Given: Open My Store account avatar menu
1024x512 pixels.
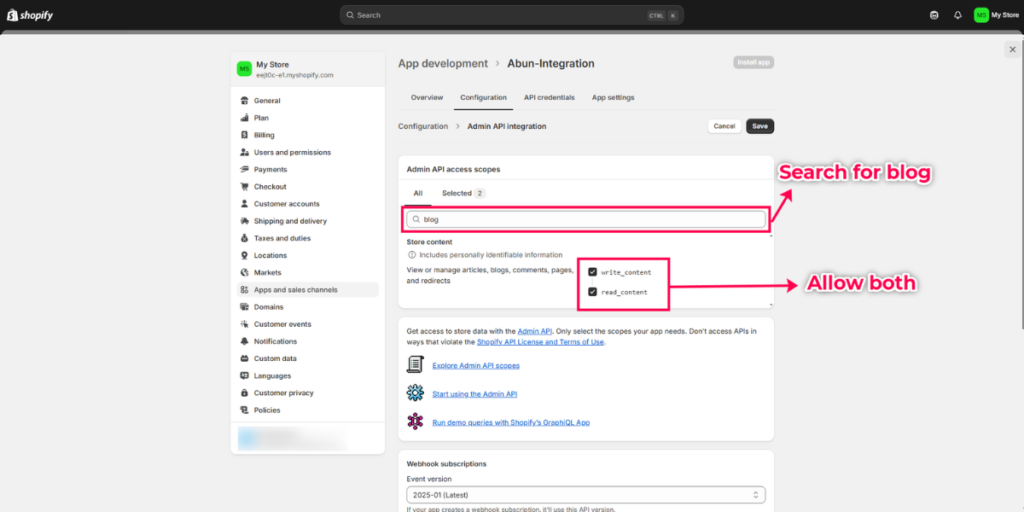Looking at the screenshot, I should [x=996, y=15].
